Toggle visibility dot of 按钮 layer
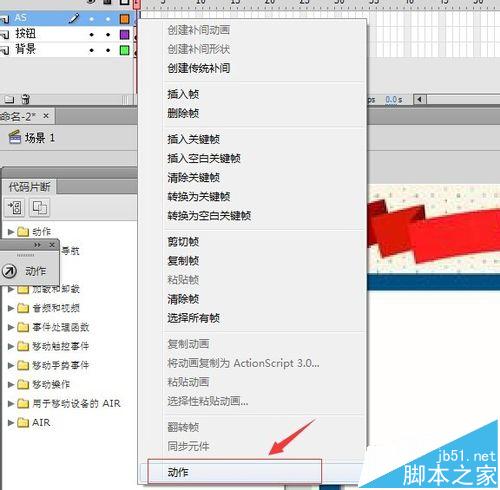 click(92, 35)
